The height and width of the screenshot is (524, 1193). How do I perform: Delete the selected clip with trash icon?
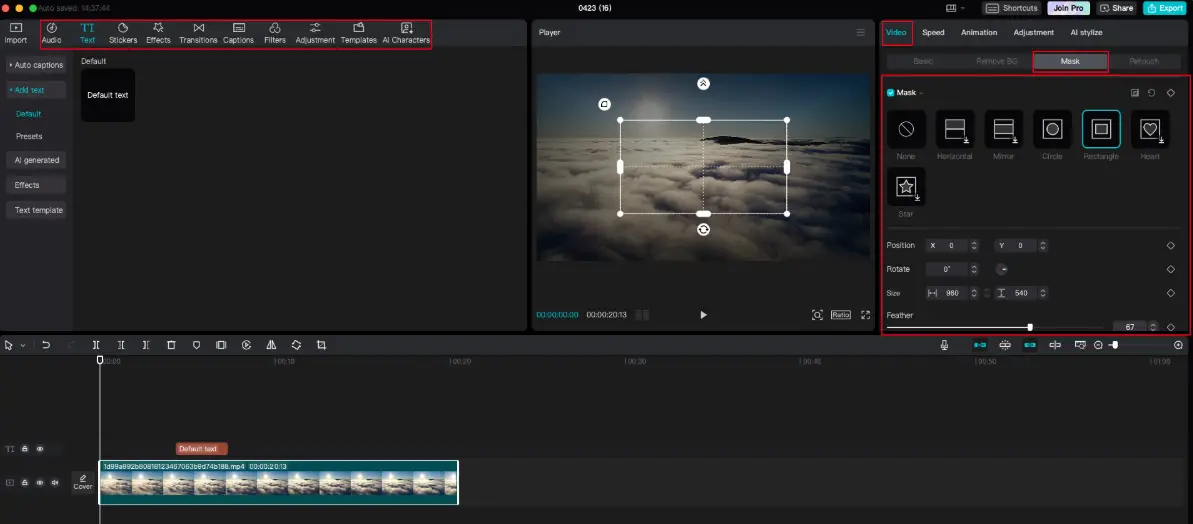pos(171,345)
